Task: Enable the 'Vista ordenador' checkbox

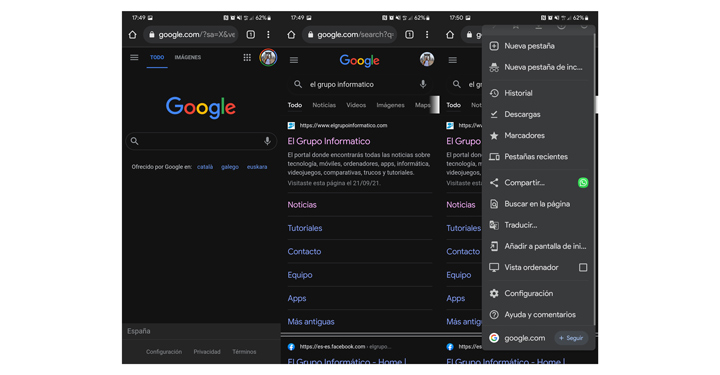Action: coord(583,267)
